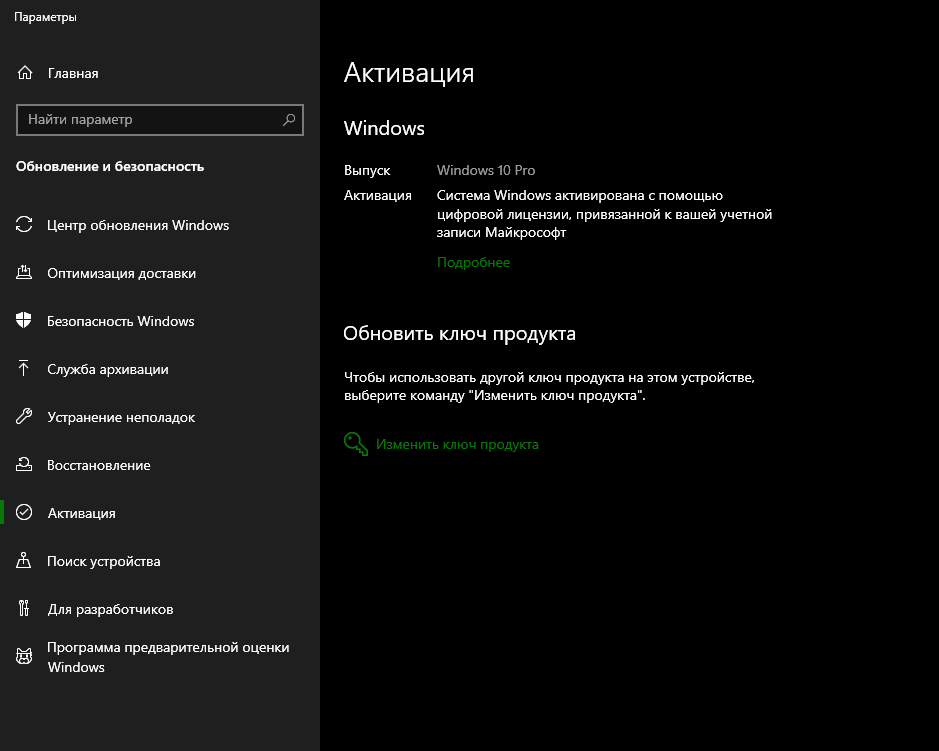Click the Windows Update sync arrows icon
The height and width of the screenshot is (751, 939).
point(24,225)
